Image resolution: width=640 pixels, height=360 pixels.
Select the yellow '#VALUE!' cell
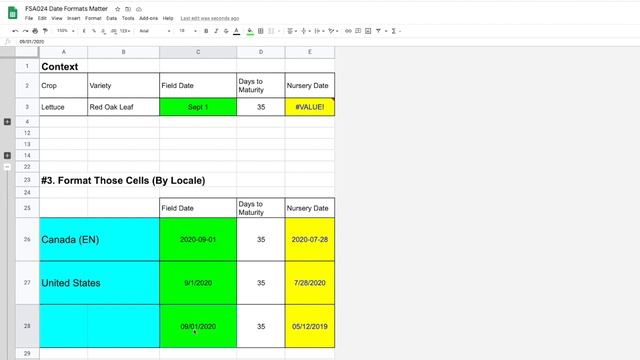click(x=310, y=107)
